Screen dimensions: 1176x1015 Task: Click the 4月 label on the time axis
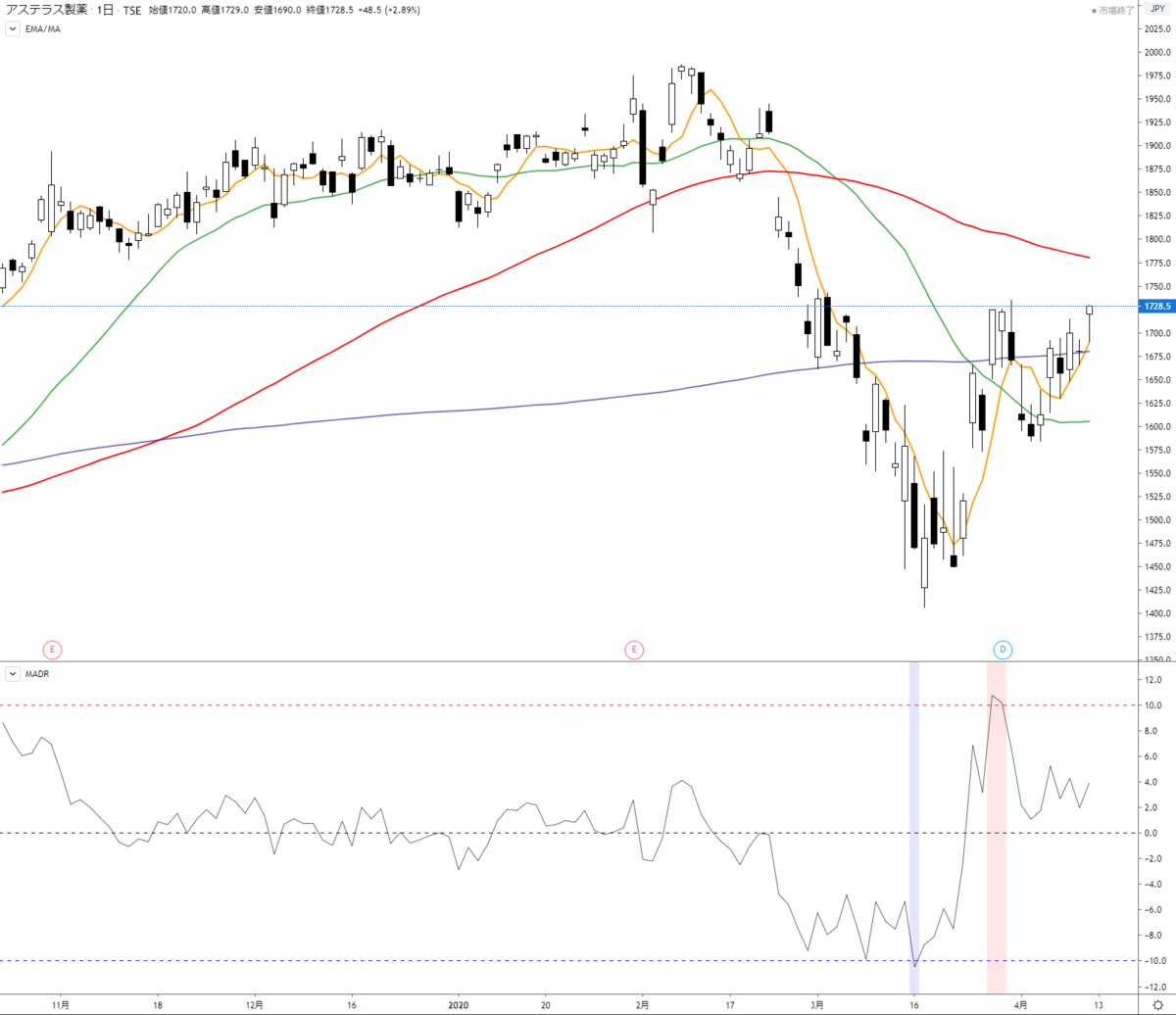(x=1021, y=1004)
